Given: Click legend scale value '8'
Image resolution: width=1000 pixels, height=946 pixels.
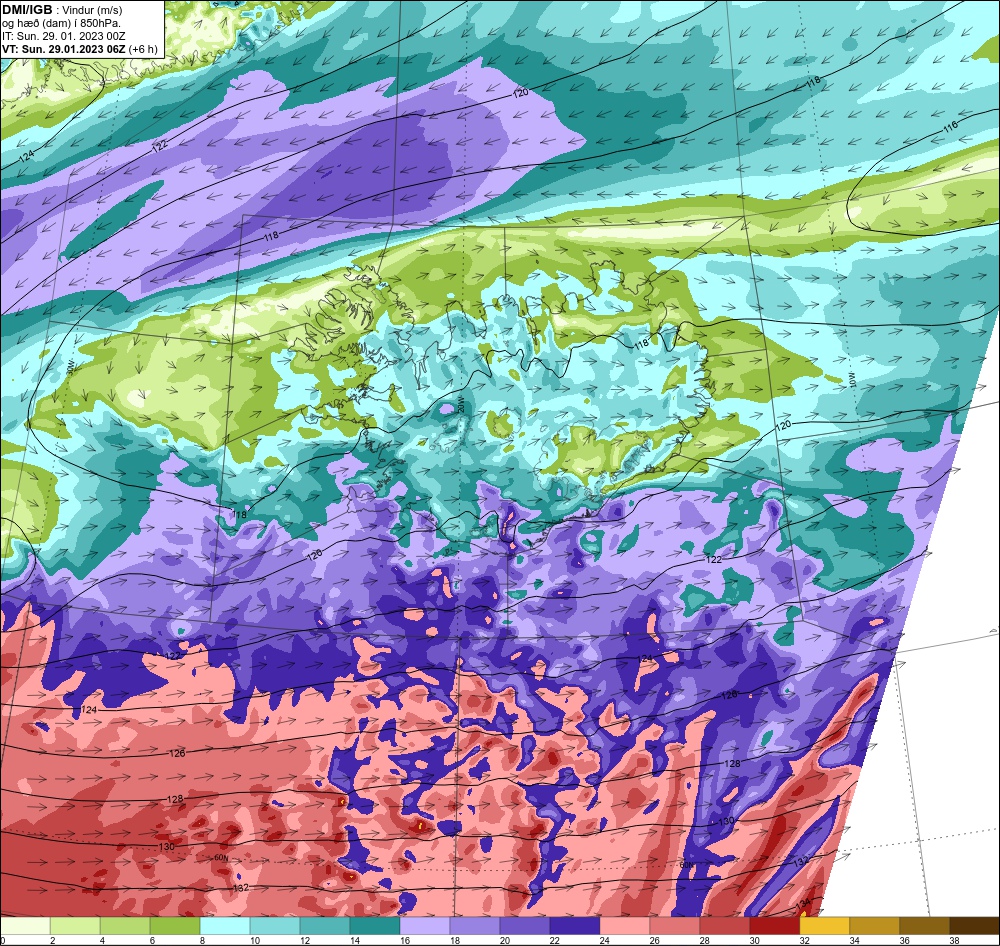Looking at the screenshot, I should [x=203, y=940].
